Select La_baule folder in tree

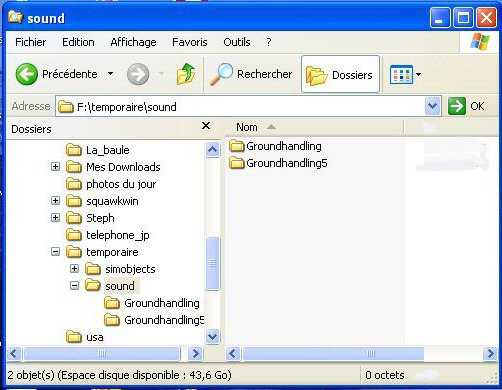pyautogui.click(x=98, y=150)
